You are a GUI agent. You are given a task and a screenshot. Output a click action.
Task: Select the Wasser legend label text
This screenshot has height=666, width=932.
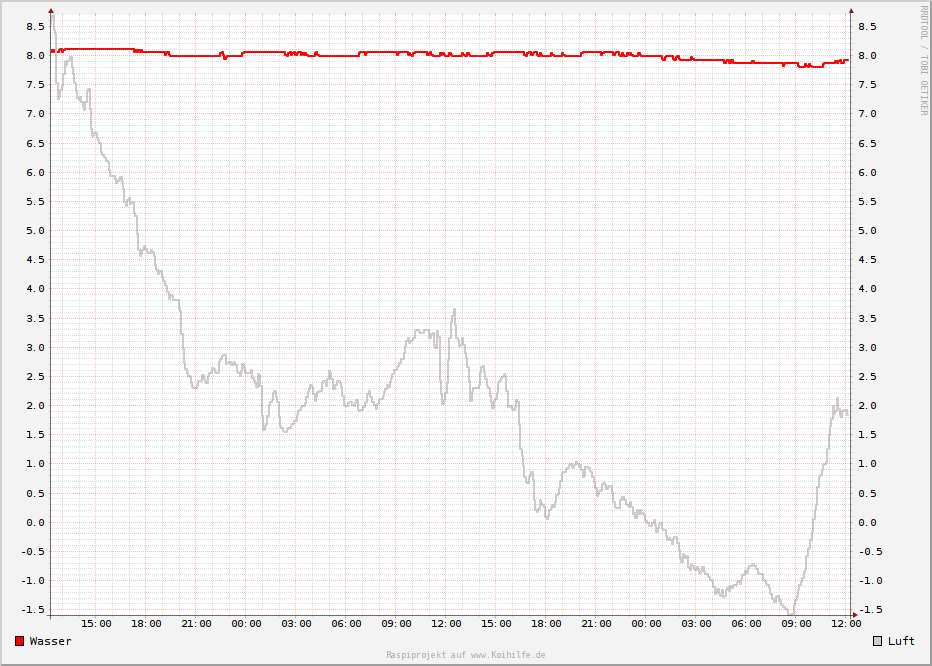point(50,641)
